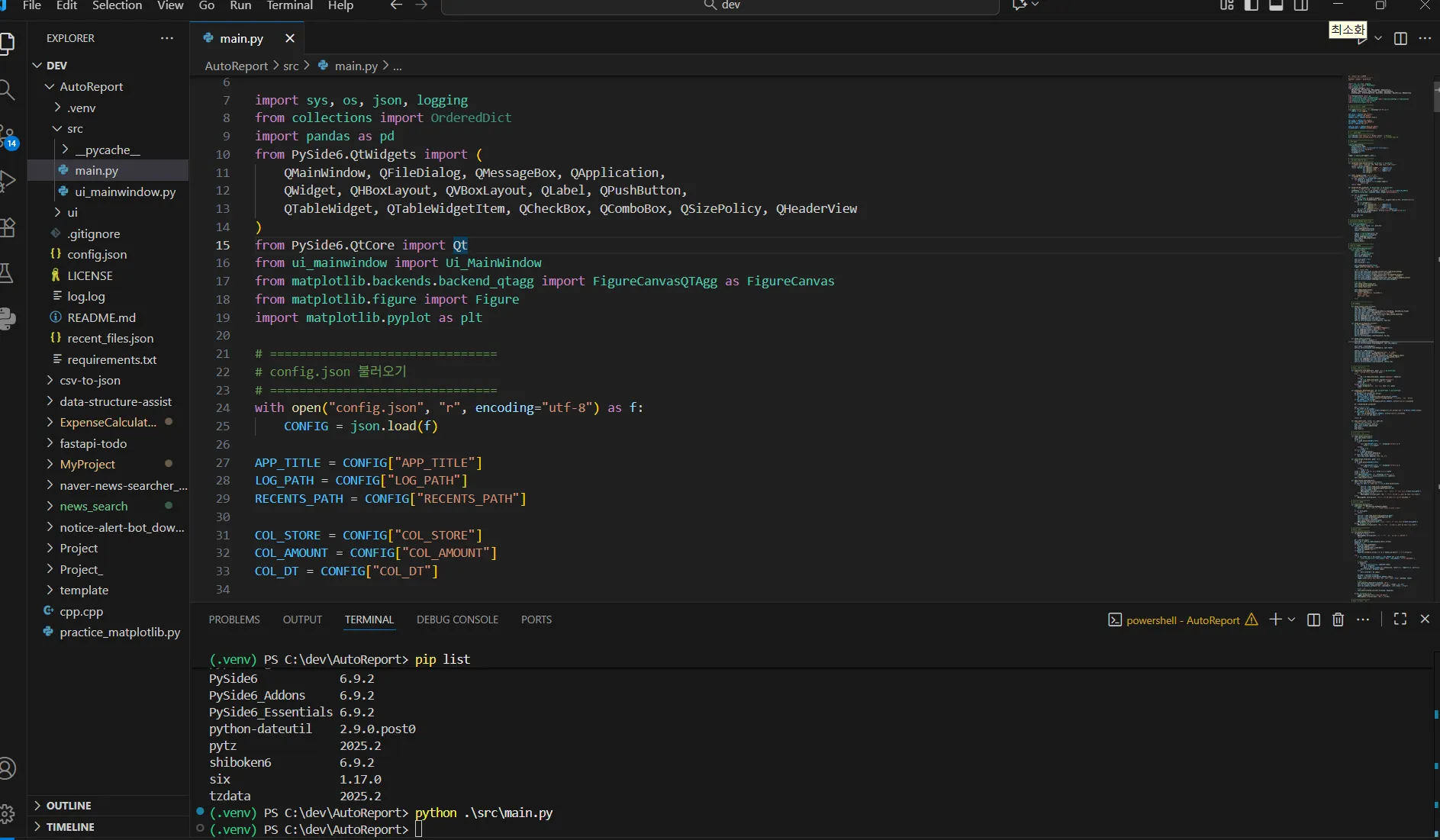Maximize the terminal panel size

1400,620
